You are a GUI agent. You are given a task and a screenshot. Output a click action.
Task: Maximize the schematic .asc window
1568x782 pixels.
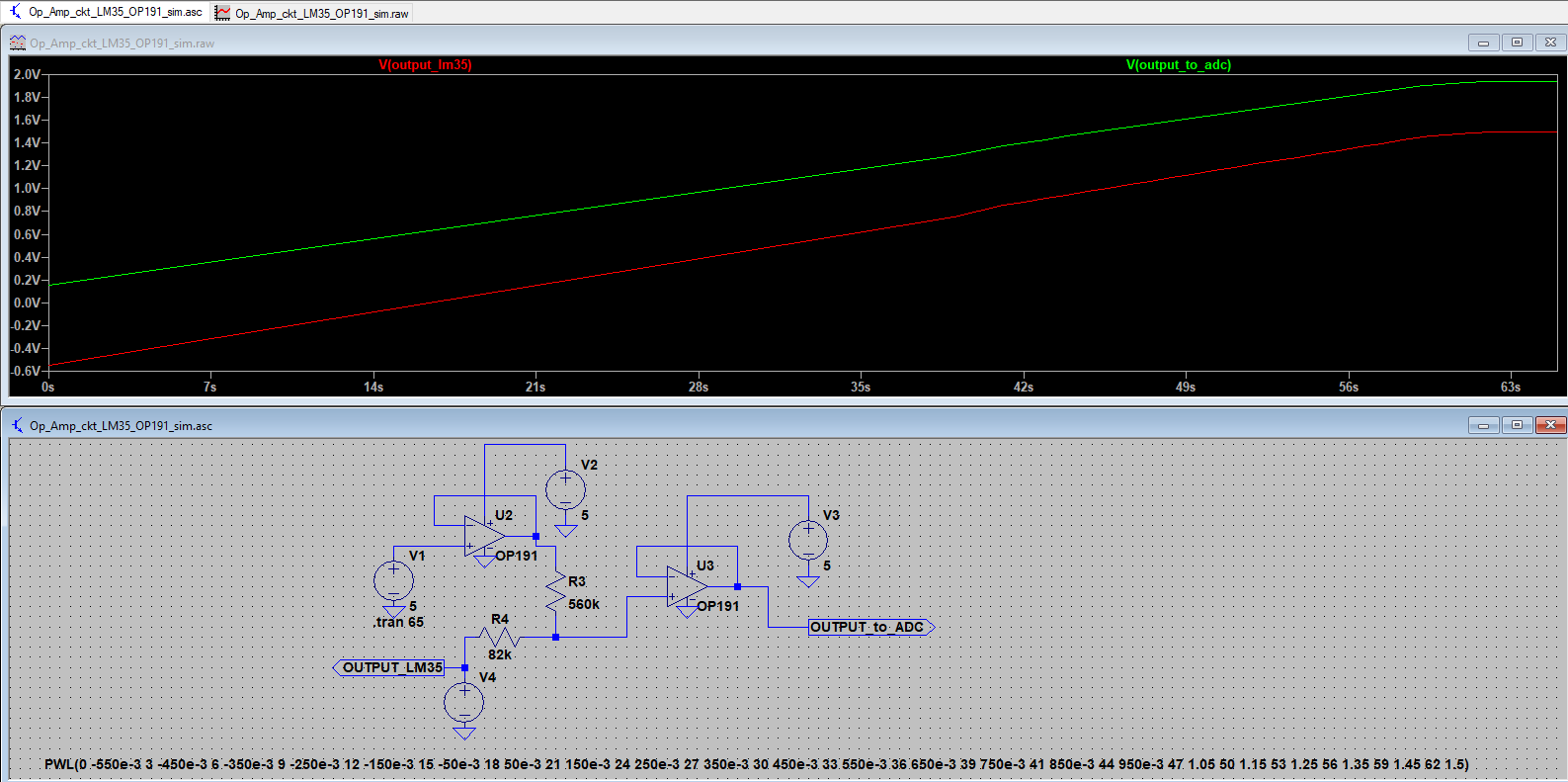[1517, 425]
